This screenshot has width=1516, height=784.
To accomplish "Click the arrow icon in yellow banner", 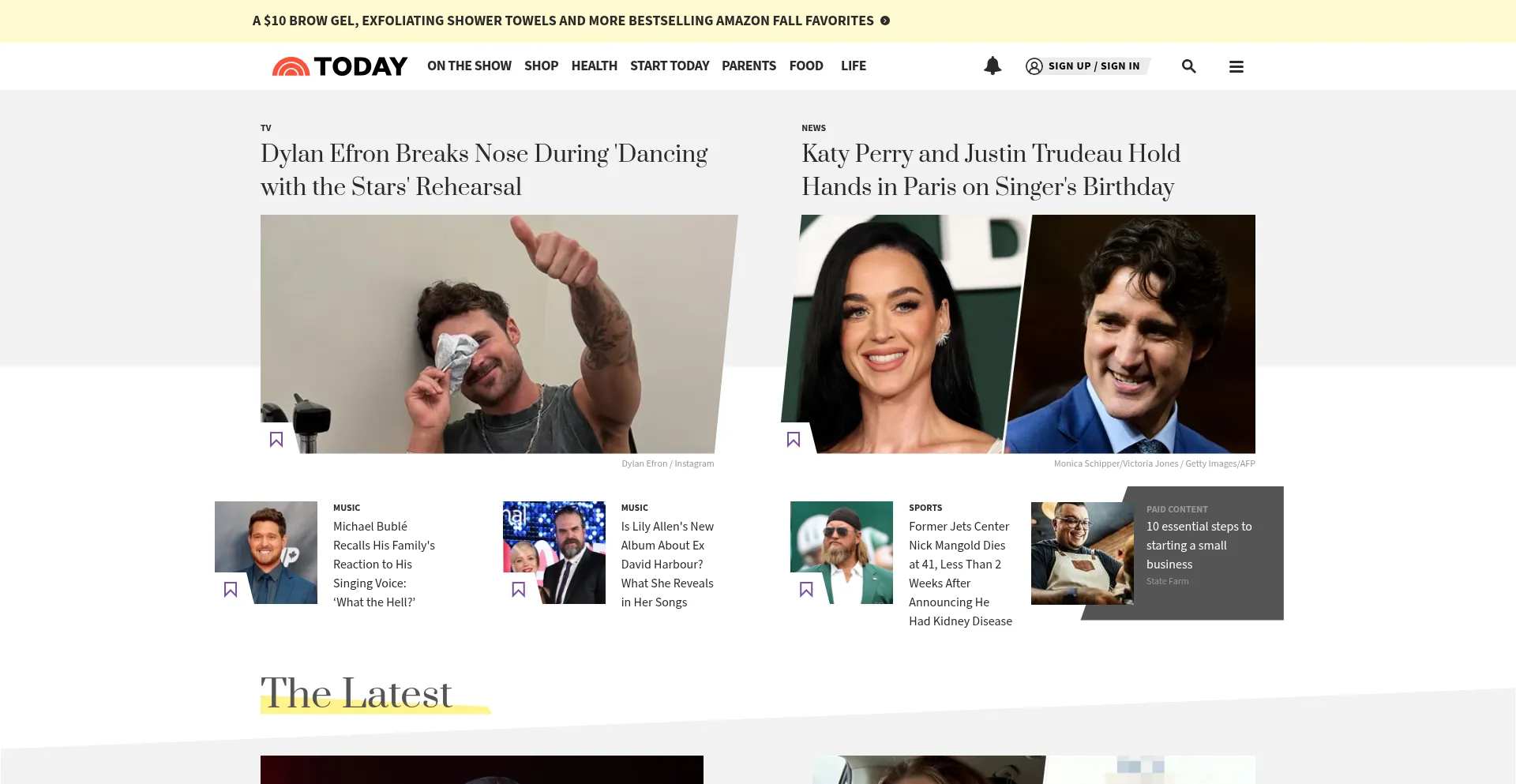I will coord(885,21).
